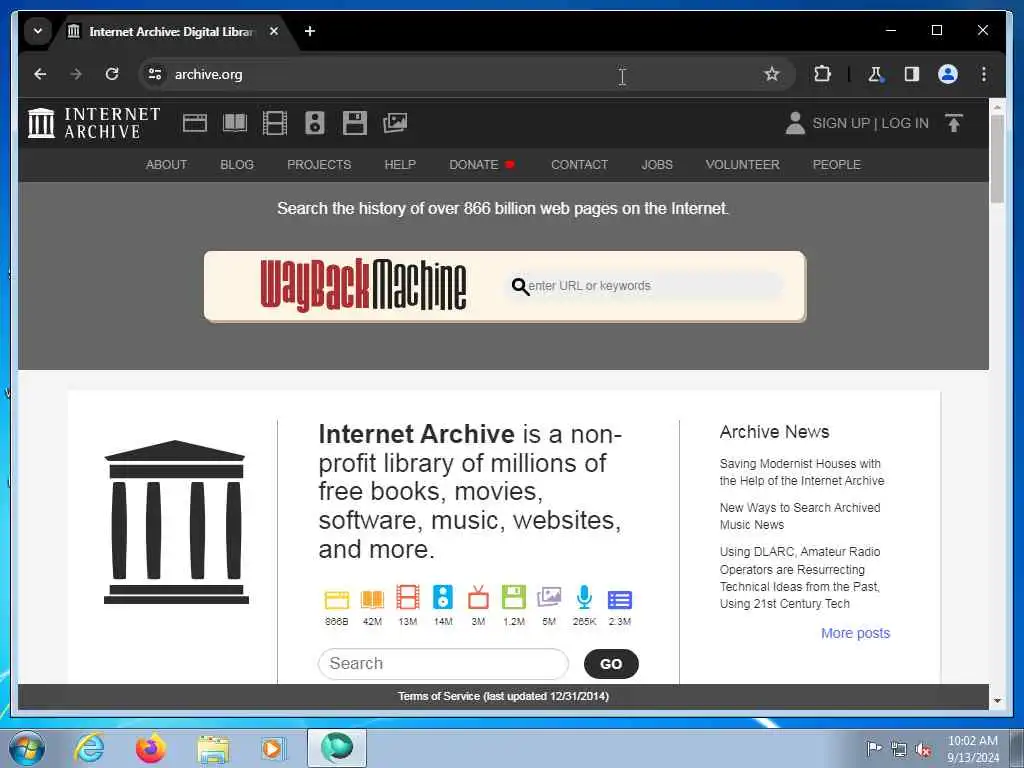Open the Chrome profile avatar
The image size is (1024, 768).
[948, 74]
